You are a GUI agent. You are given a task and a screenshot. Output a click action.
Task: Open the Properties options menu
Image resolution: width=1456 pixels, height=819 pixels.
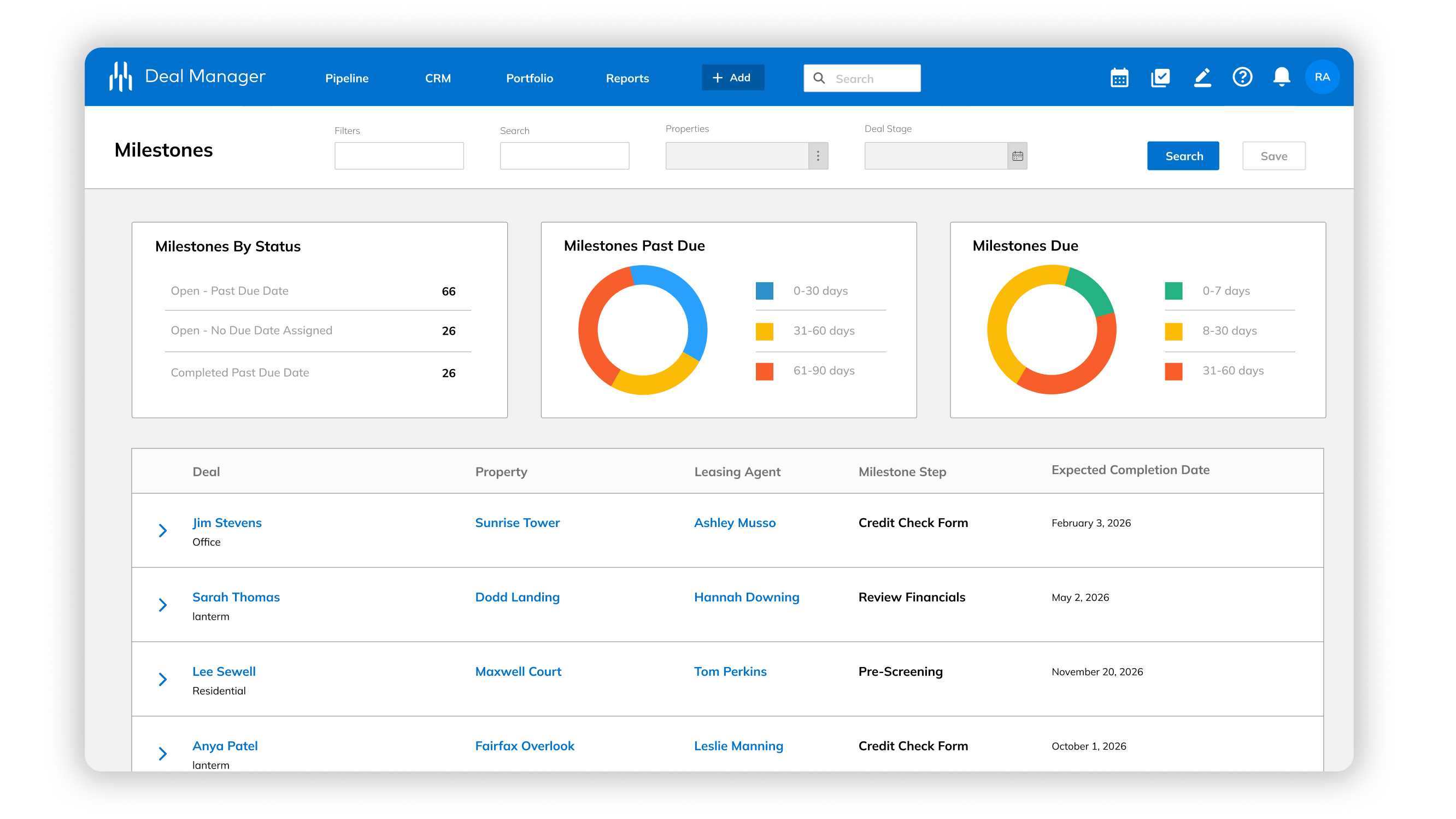pos(818,156)
